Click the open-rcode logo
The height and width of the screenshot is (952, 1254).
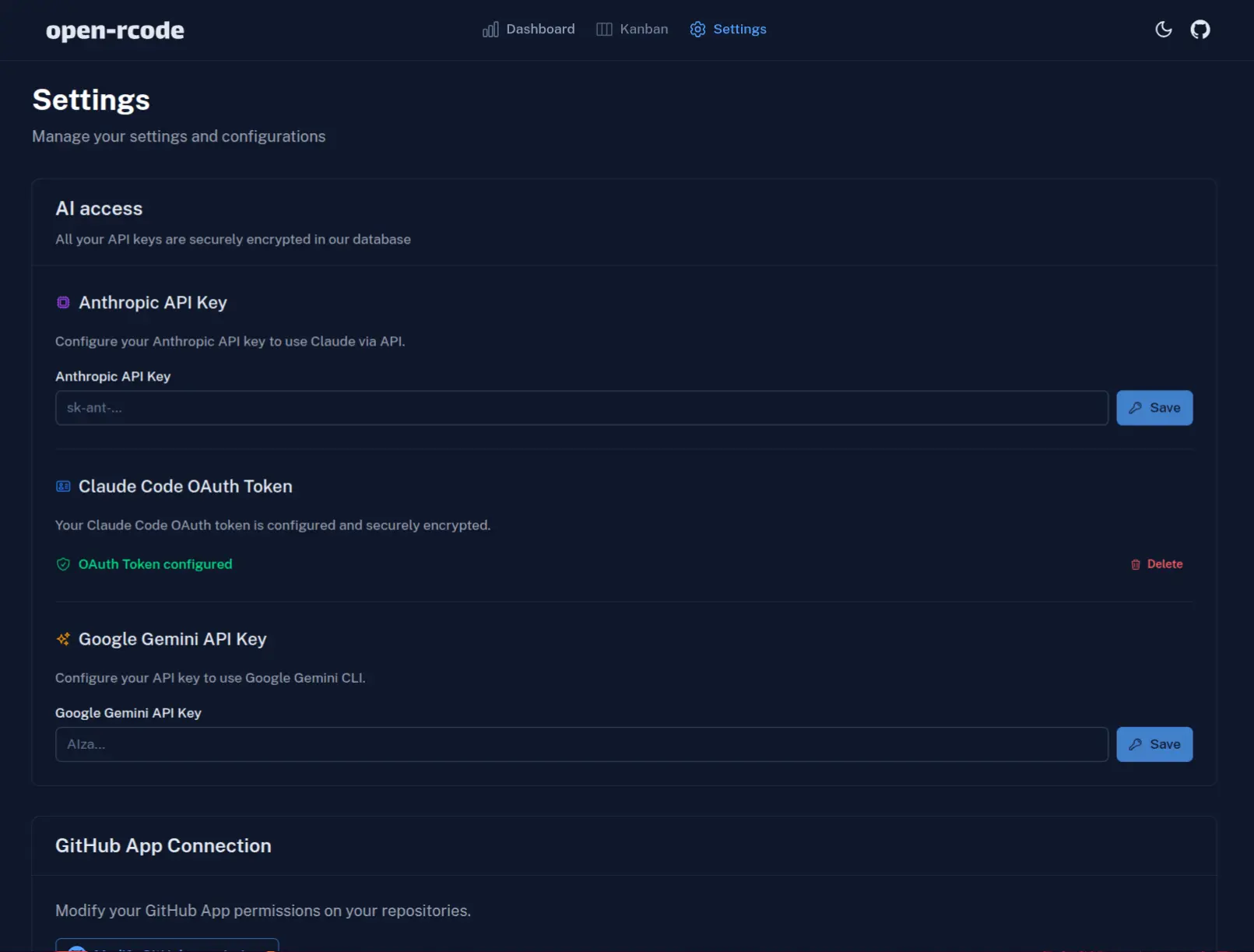[x=115, y=30]
